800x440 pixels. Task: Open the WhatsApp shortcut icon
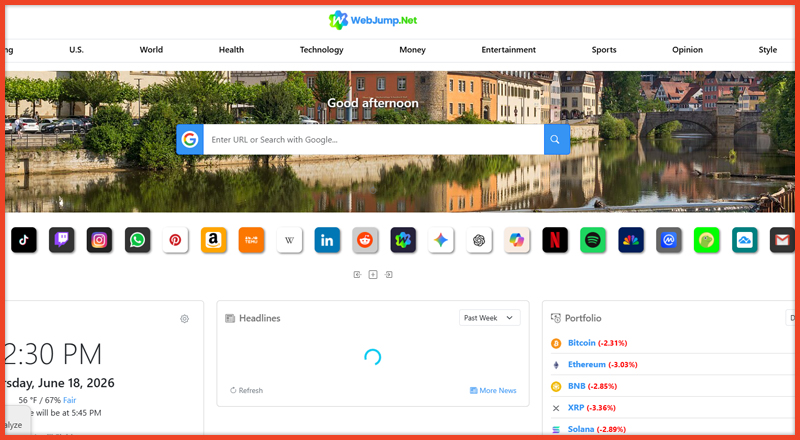[138, 240]
